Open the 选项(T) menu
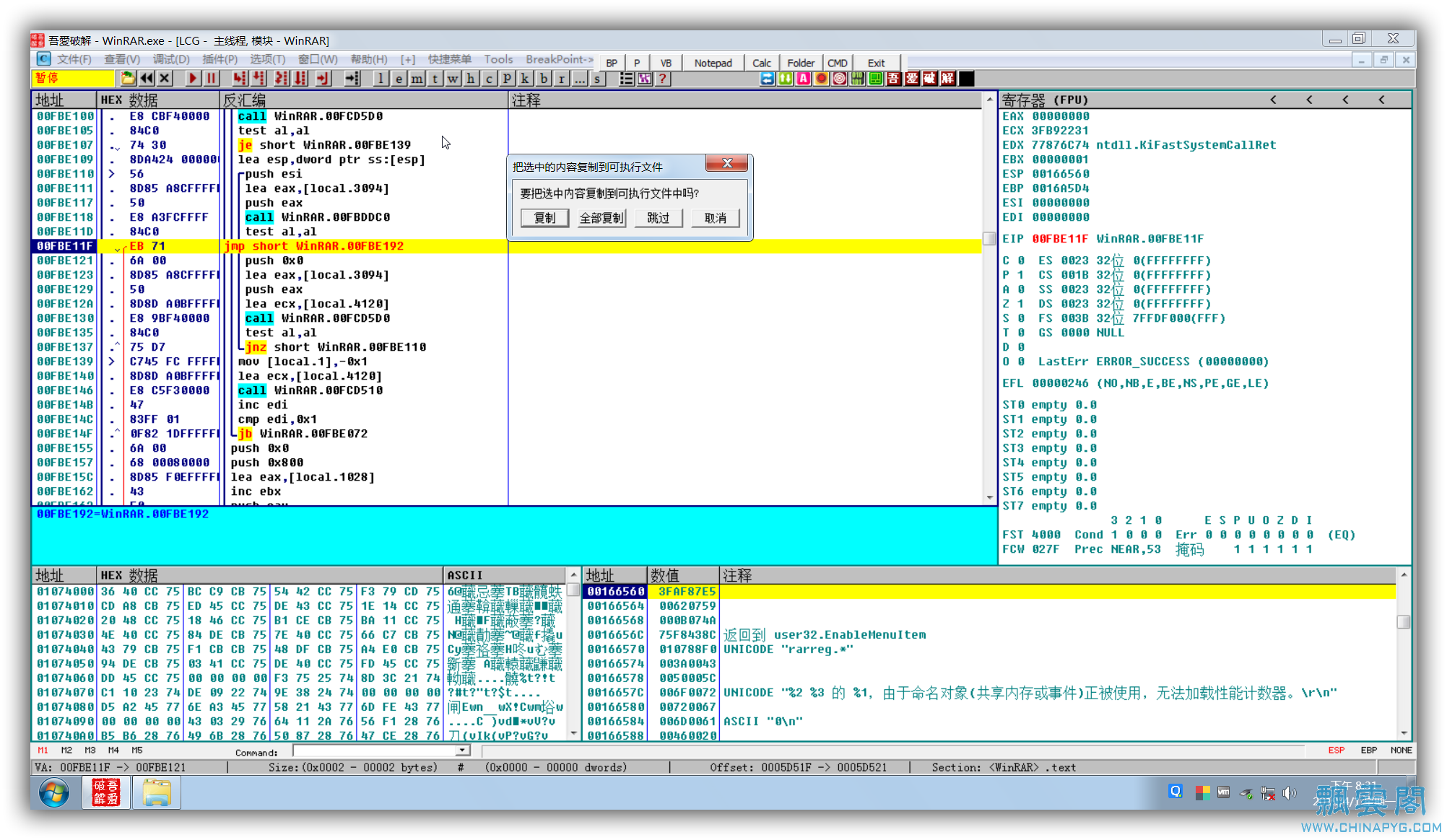Image resolution: width=1447 pixels, height=840 pixels. pyautogui.click(x=268, y=59)
